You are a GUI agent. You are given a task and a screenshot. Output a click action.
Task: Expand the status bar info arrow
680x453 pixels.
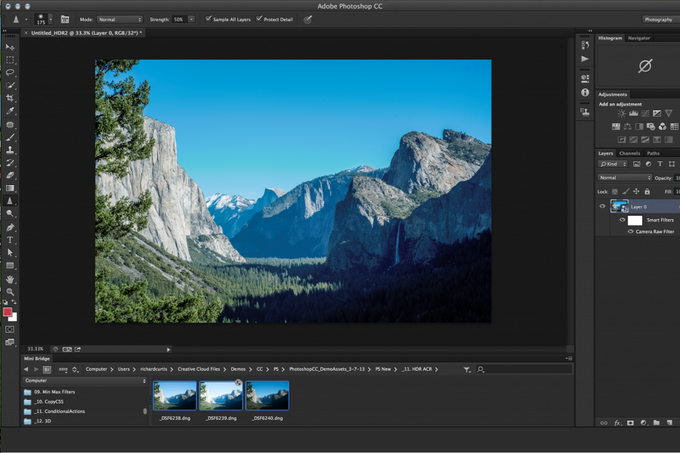click(x=169, y=349)
